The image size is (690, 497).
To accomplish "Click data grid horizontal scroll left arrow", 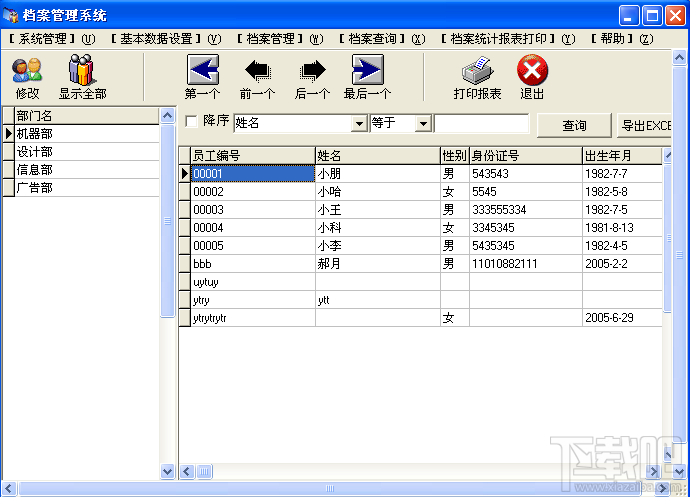I will 187,472.
